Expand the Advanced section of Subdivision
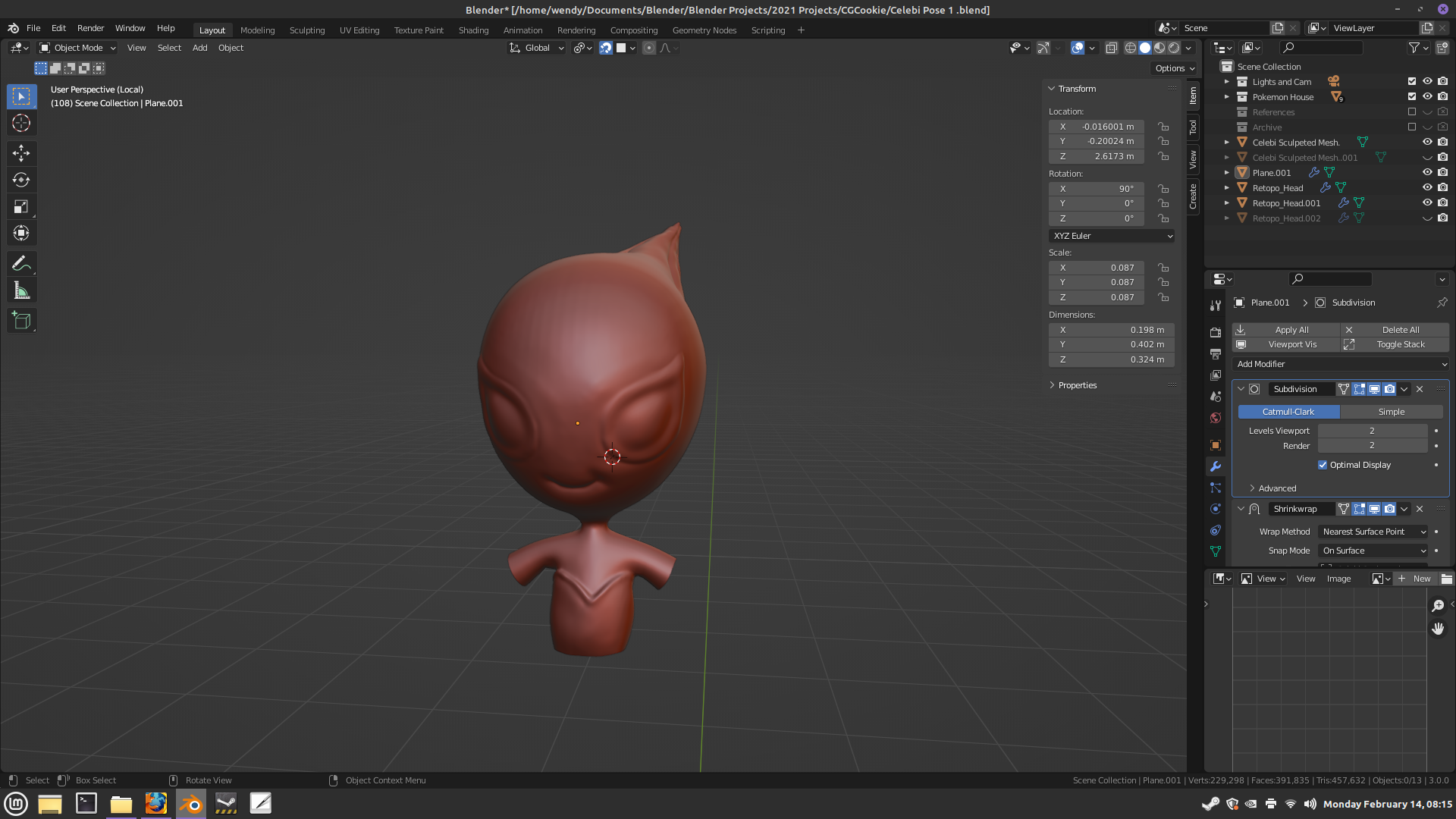 point(1277,488)
